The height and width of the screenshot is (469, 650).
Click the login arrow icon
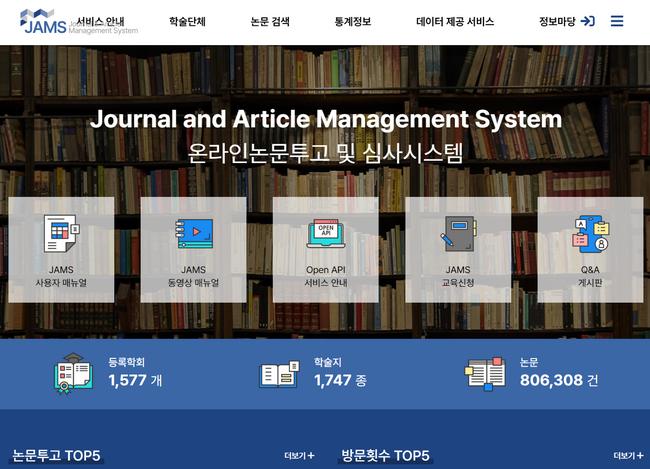tap(588, 21)
